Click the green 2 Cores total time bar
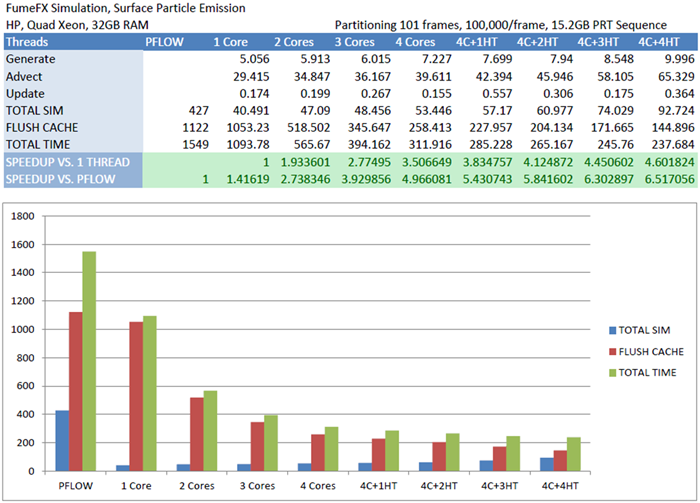This screenshot has width=700, height=503. (x=210, y=431)
